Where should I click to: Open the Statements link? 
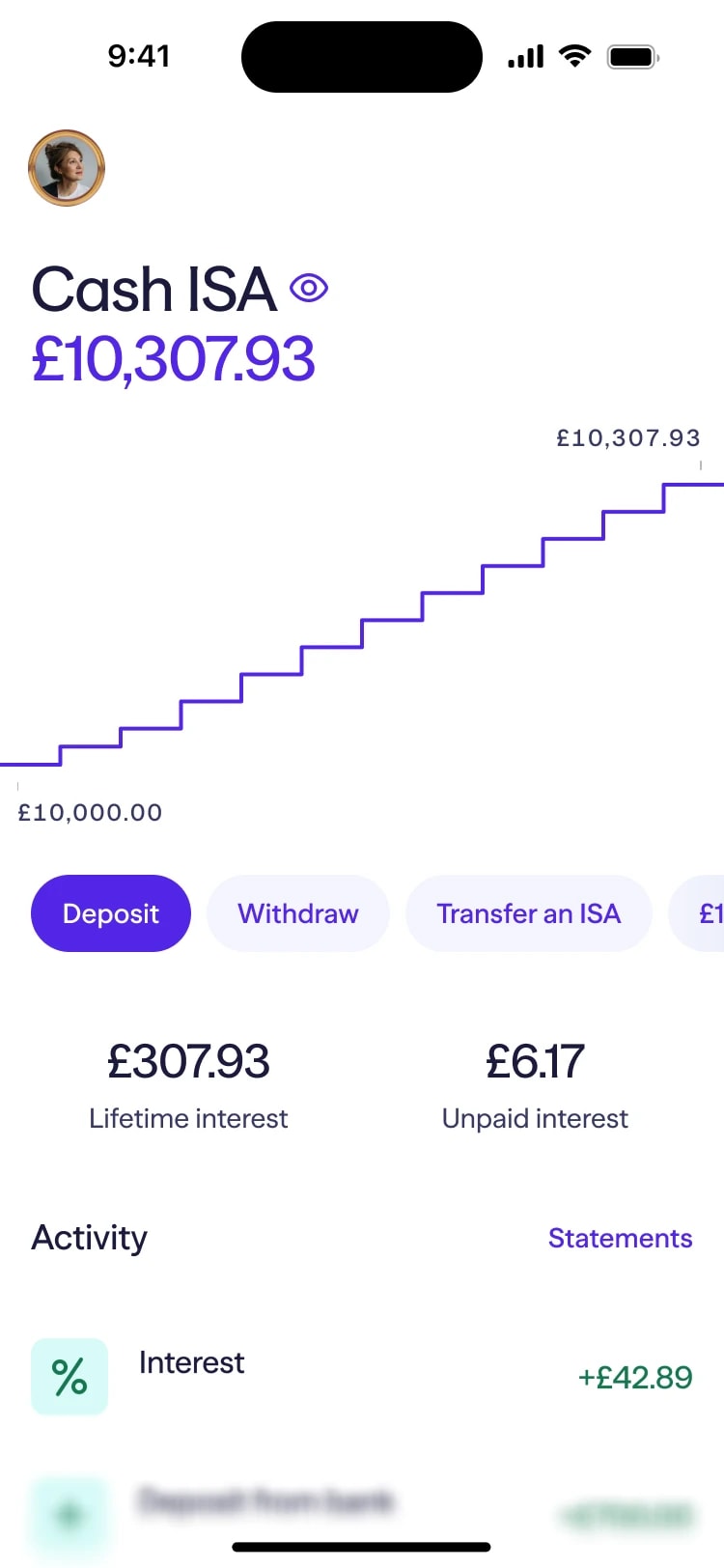620,1238
